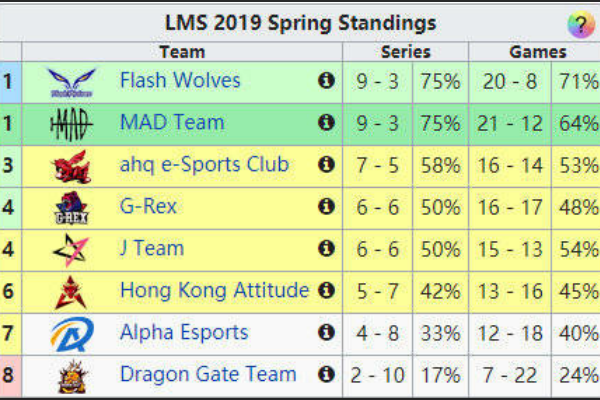Click the Games column header

coord(538,52)
